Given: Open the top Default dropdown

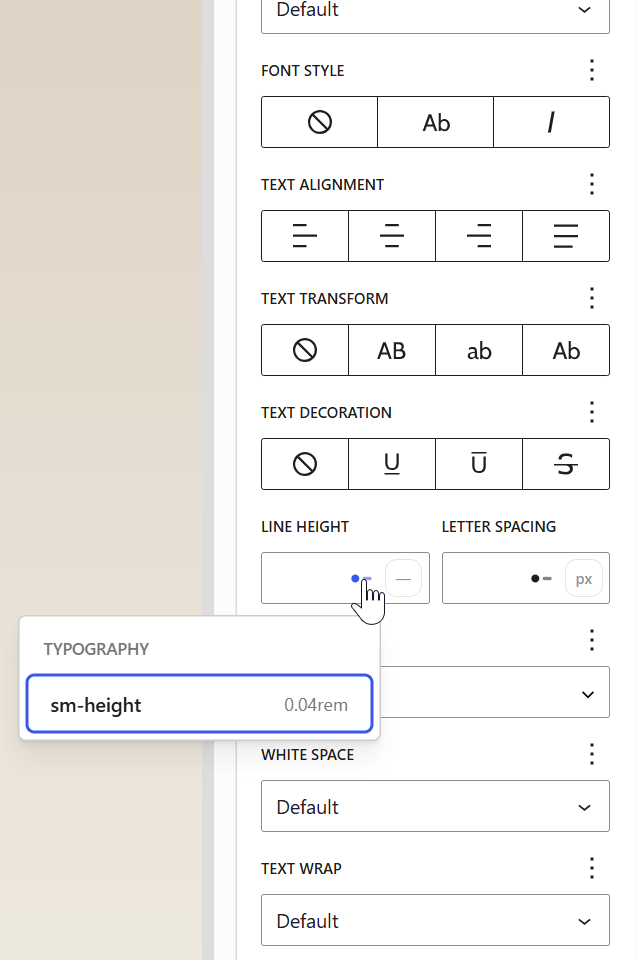Looking at the screenshot, I should click(435, 12).
